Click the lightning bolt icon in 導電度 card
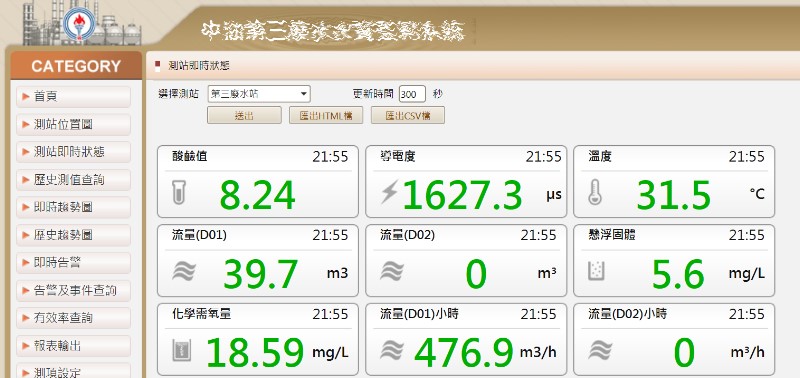The height and width of the screenshot is (378, 800). [389, 193]
